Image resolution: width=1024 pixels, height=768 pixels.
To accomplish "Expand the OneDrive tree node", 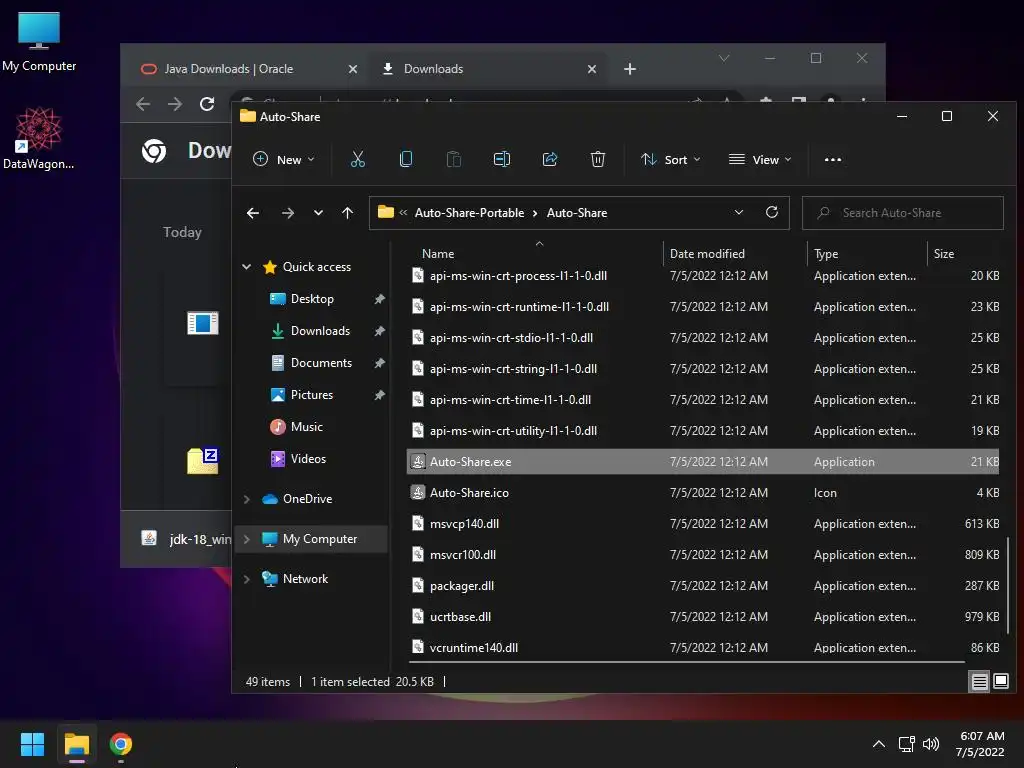I will point(247,499).
